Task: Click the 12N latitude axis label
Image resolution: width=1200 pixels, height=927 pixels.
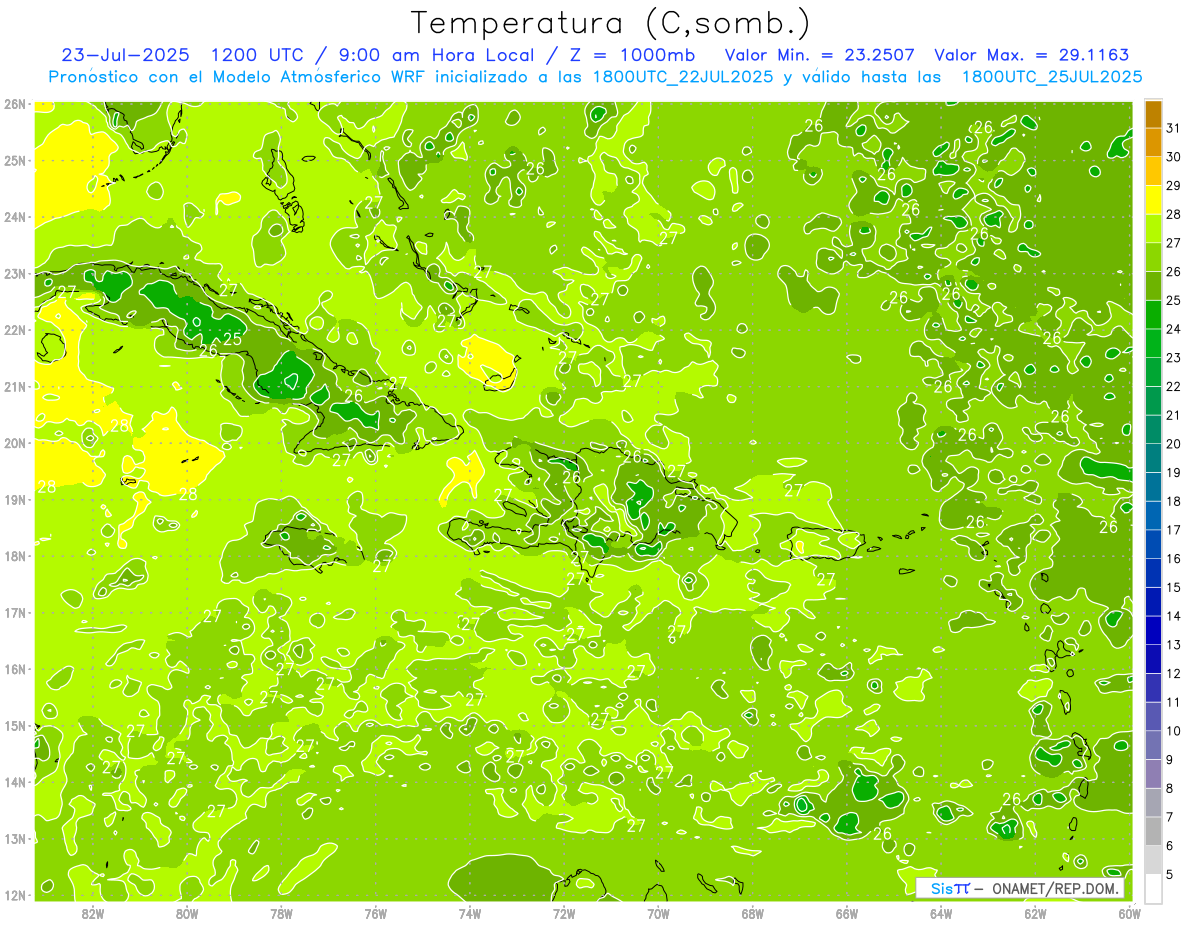Action: point(14,895)
